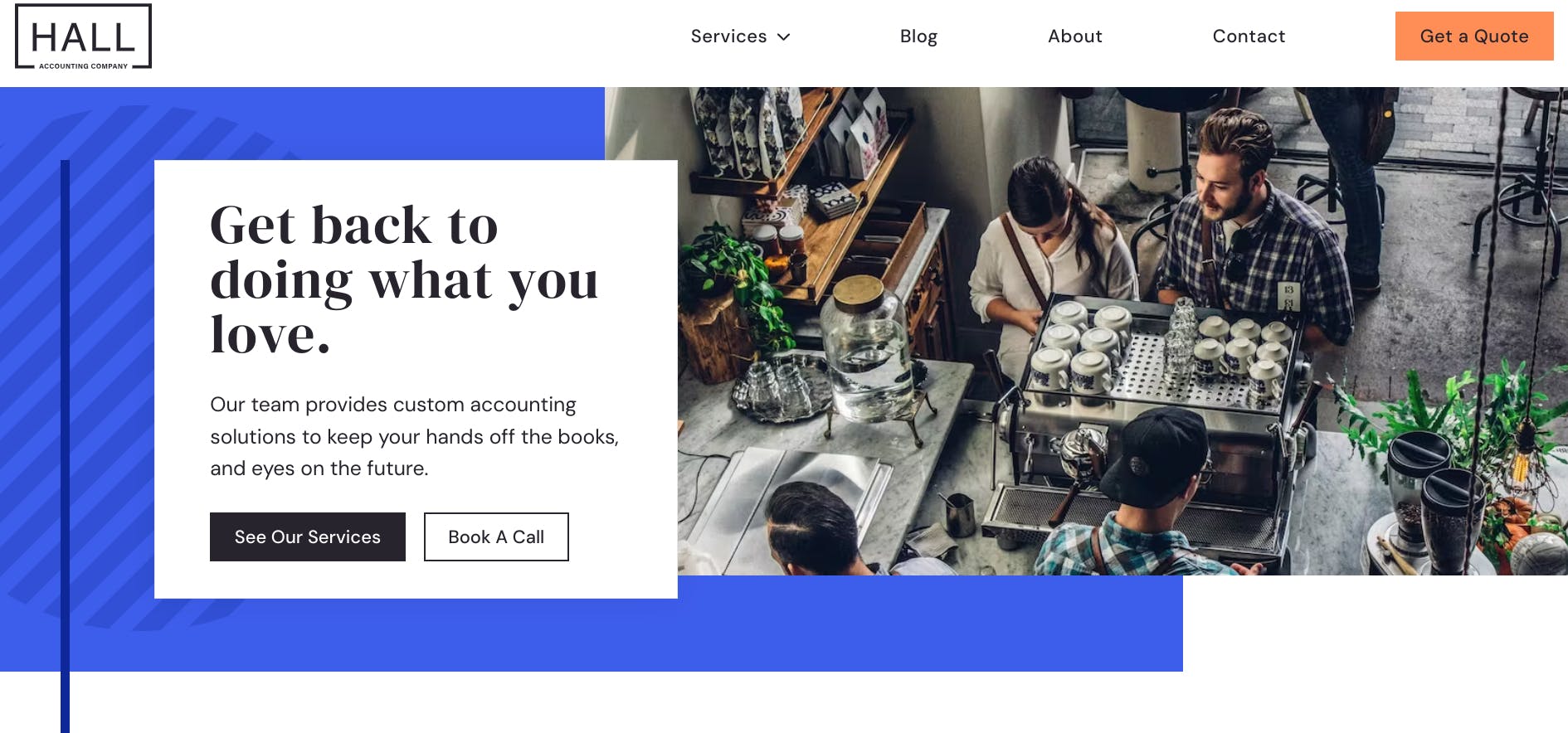Navigate to the Contact page
Viewport: 1568px width, 733px height.
coord(1249,36)
